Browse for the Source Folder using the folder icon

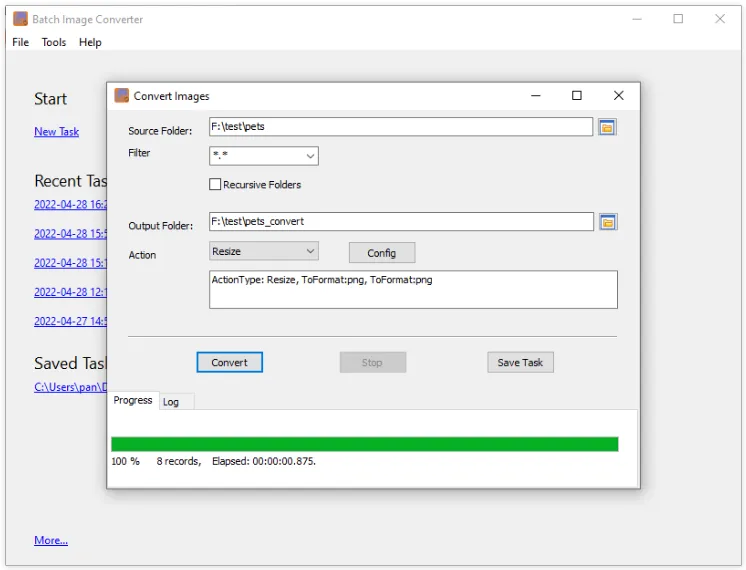[x=607, y=127]
